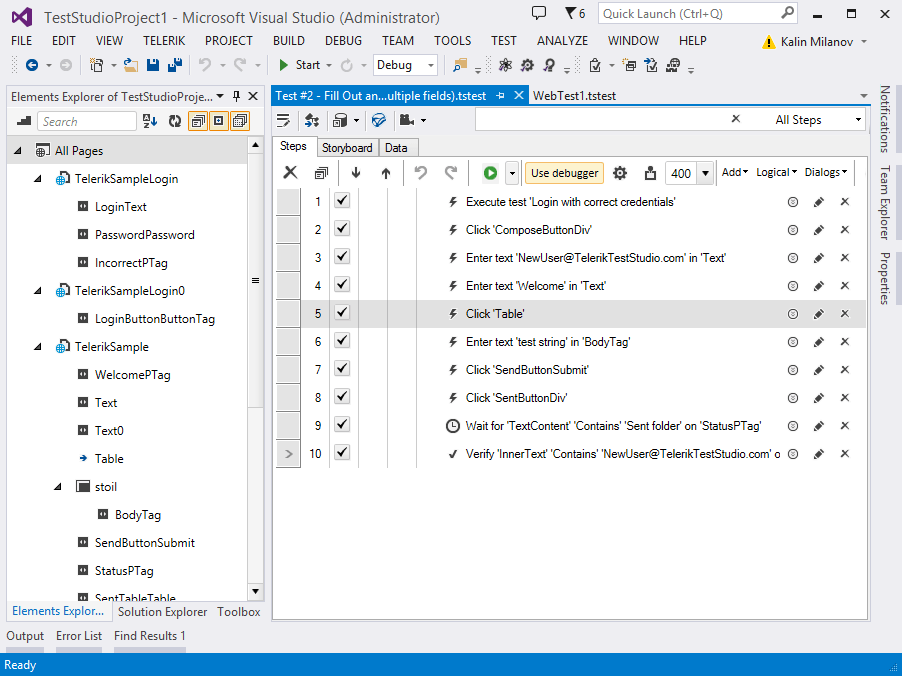This screenshot has width=902, height=676.
Task: Click the undo icon in Steps toolbar
Action: [x=421, y=173]
